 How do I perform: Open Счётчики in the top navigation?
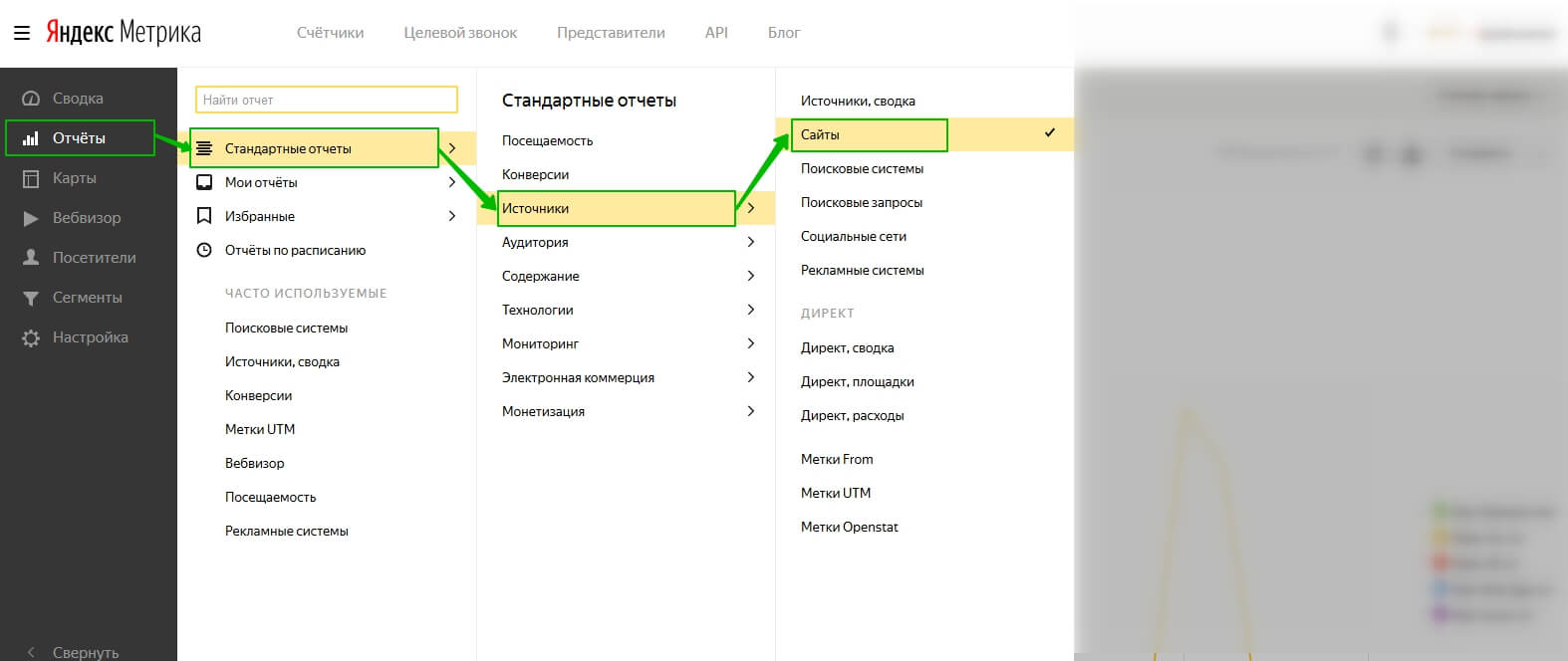(x=331, y=33)
